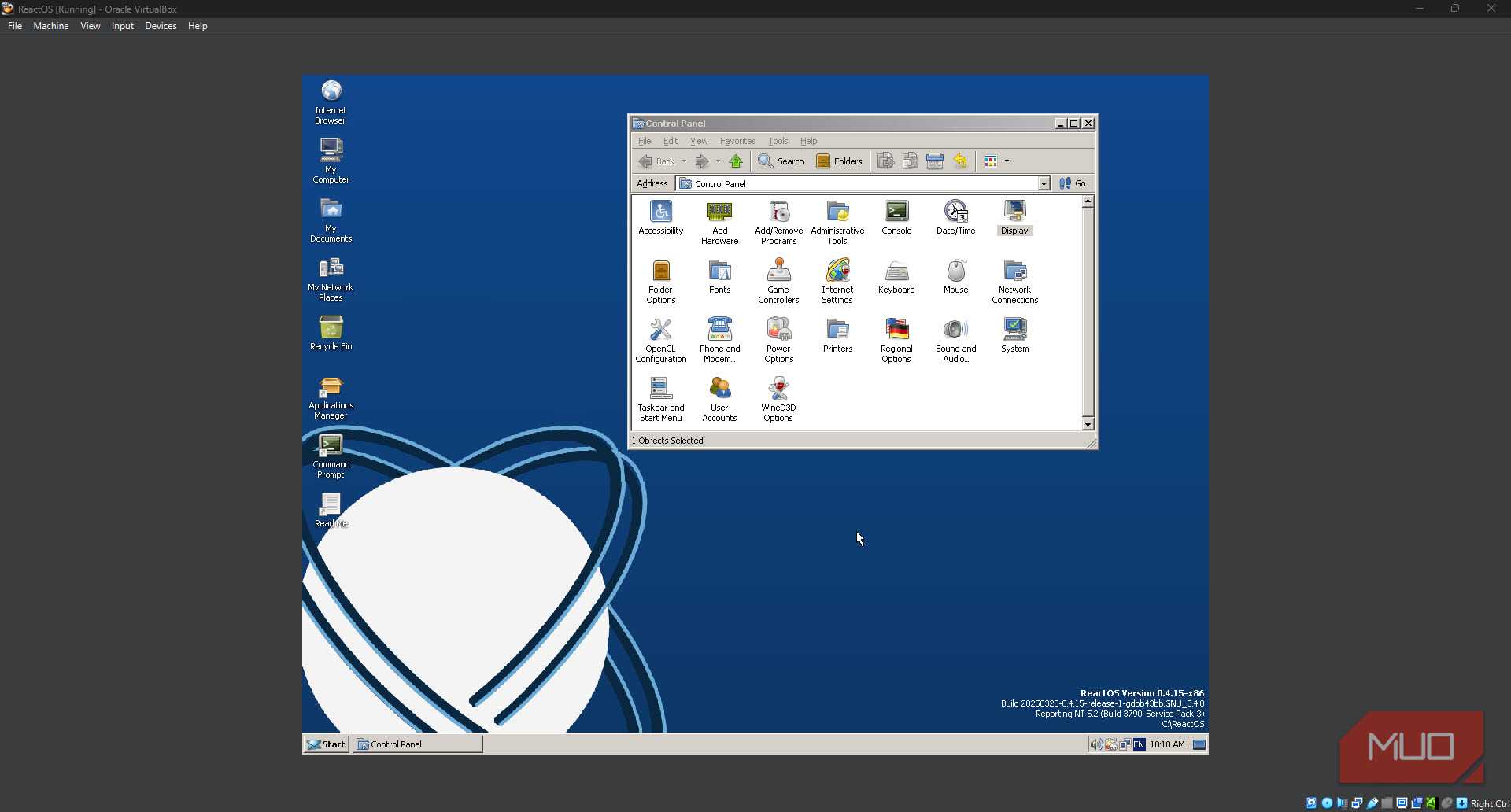
Task: Open Power Options applet
Action: click(778, 341)
